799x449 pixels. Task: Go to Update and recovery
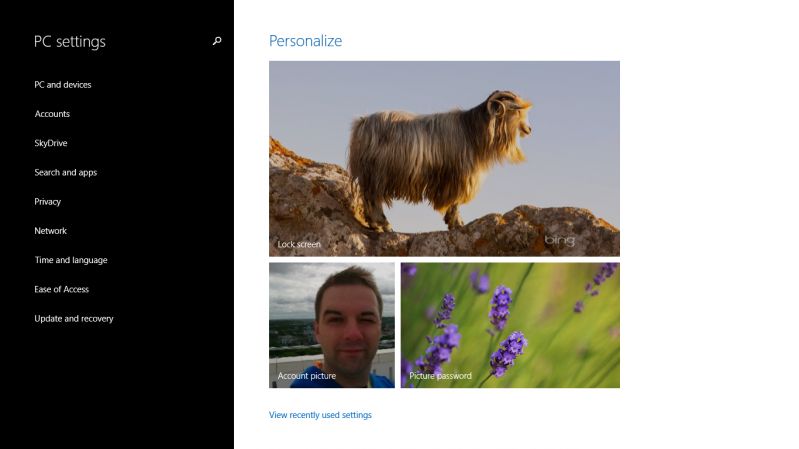73,319
